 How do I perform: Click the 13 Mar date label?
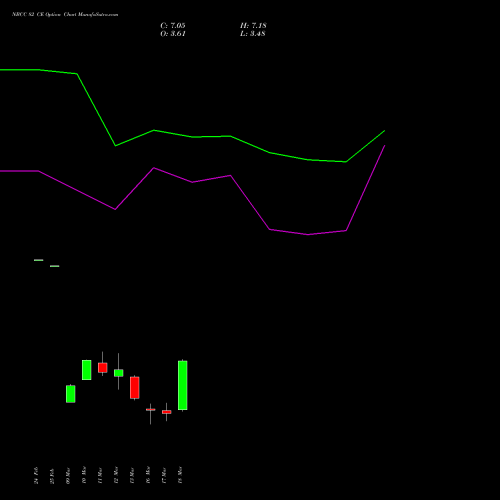[x=132, y=475]
